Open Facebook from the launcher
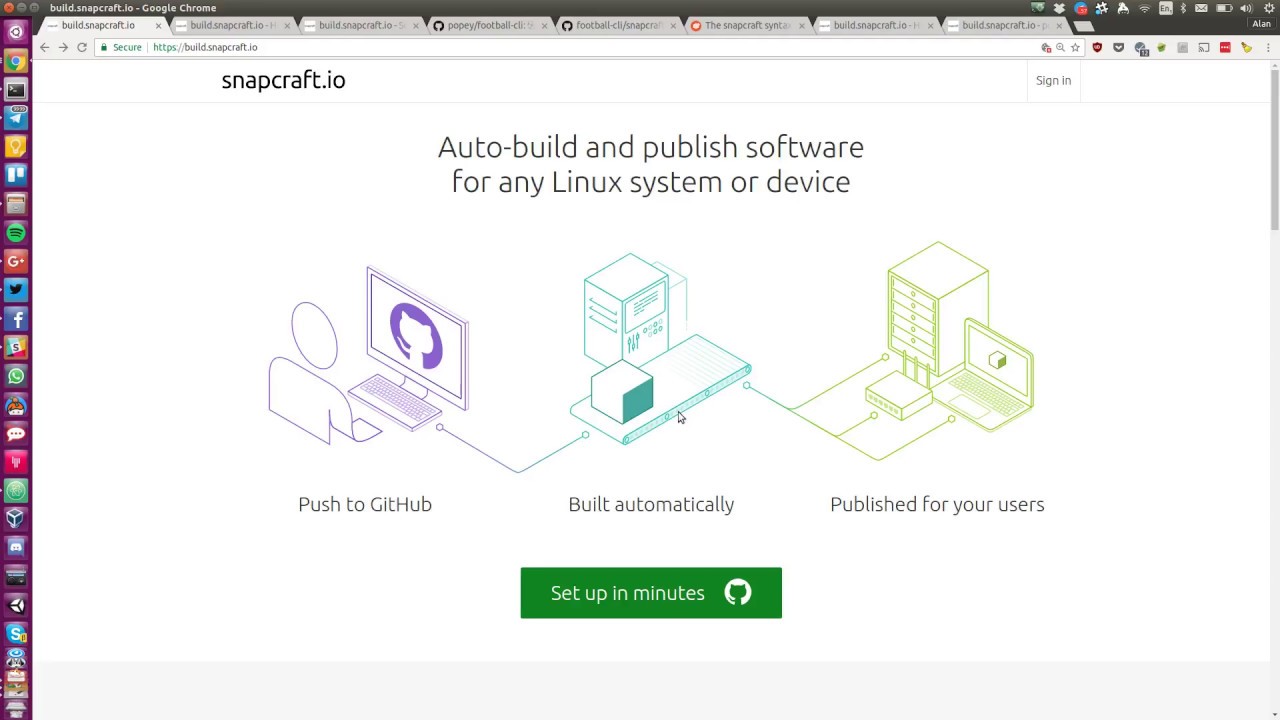Viewport: 1280px width, 720px height. coord(16,319)
